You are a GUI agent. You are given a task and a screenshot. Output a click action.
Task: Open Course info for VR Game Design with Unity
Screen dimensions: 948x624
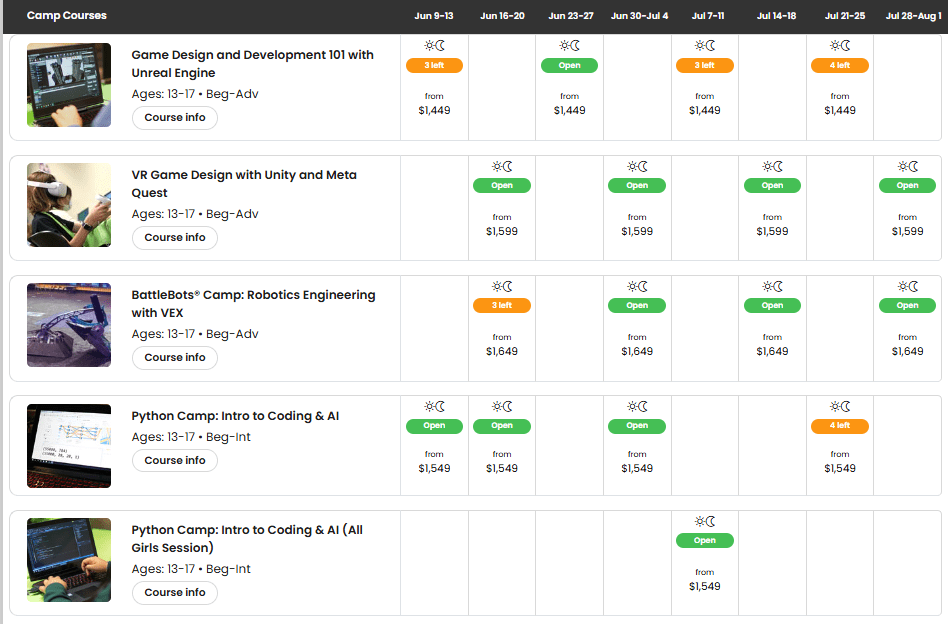tap(175, 238)
